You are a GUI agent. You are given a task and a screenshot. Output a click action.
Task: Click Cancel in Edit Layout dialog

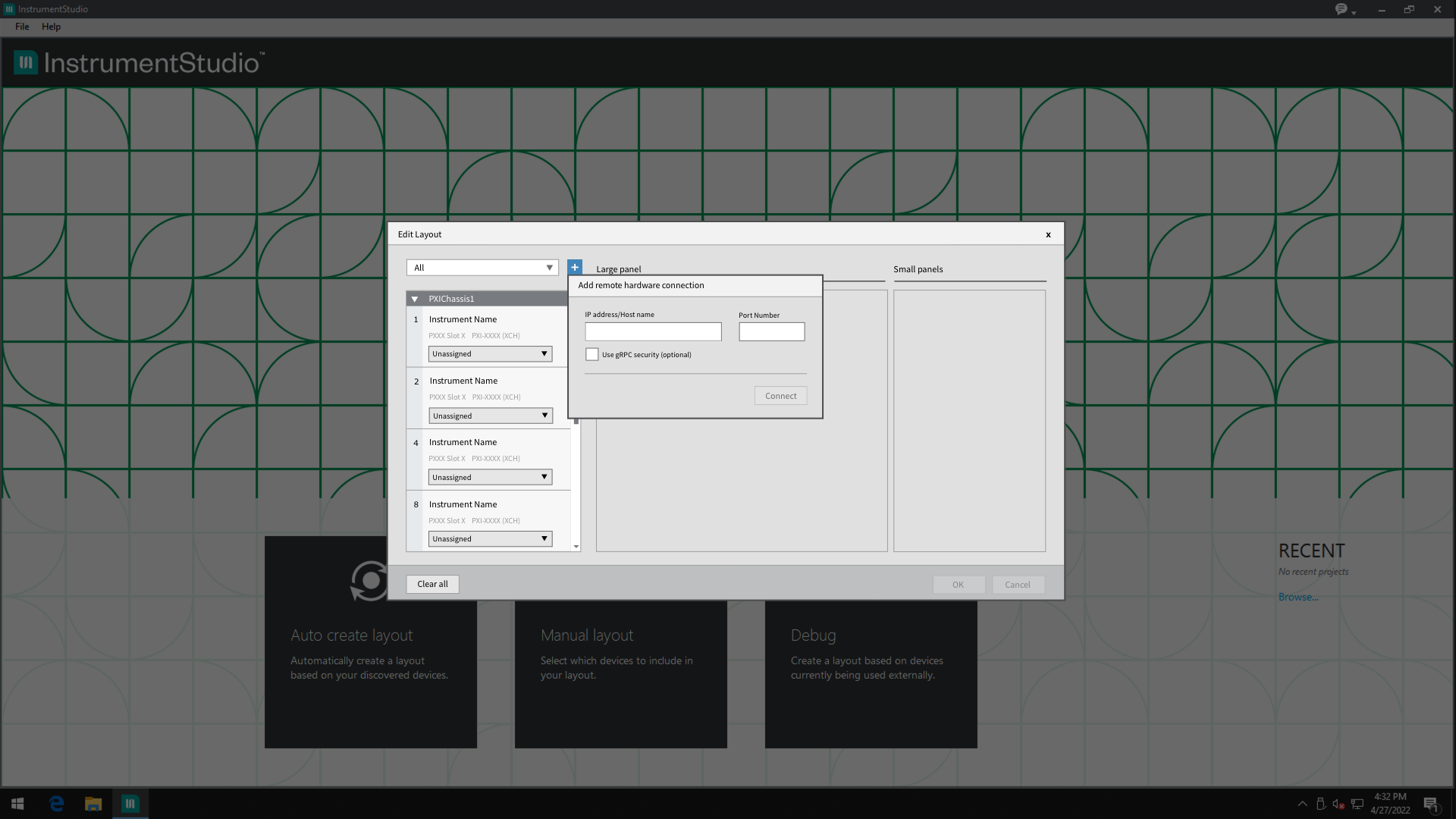point(1018,585)
